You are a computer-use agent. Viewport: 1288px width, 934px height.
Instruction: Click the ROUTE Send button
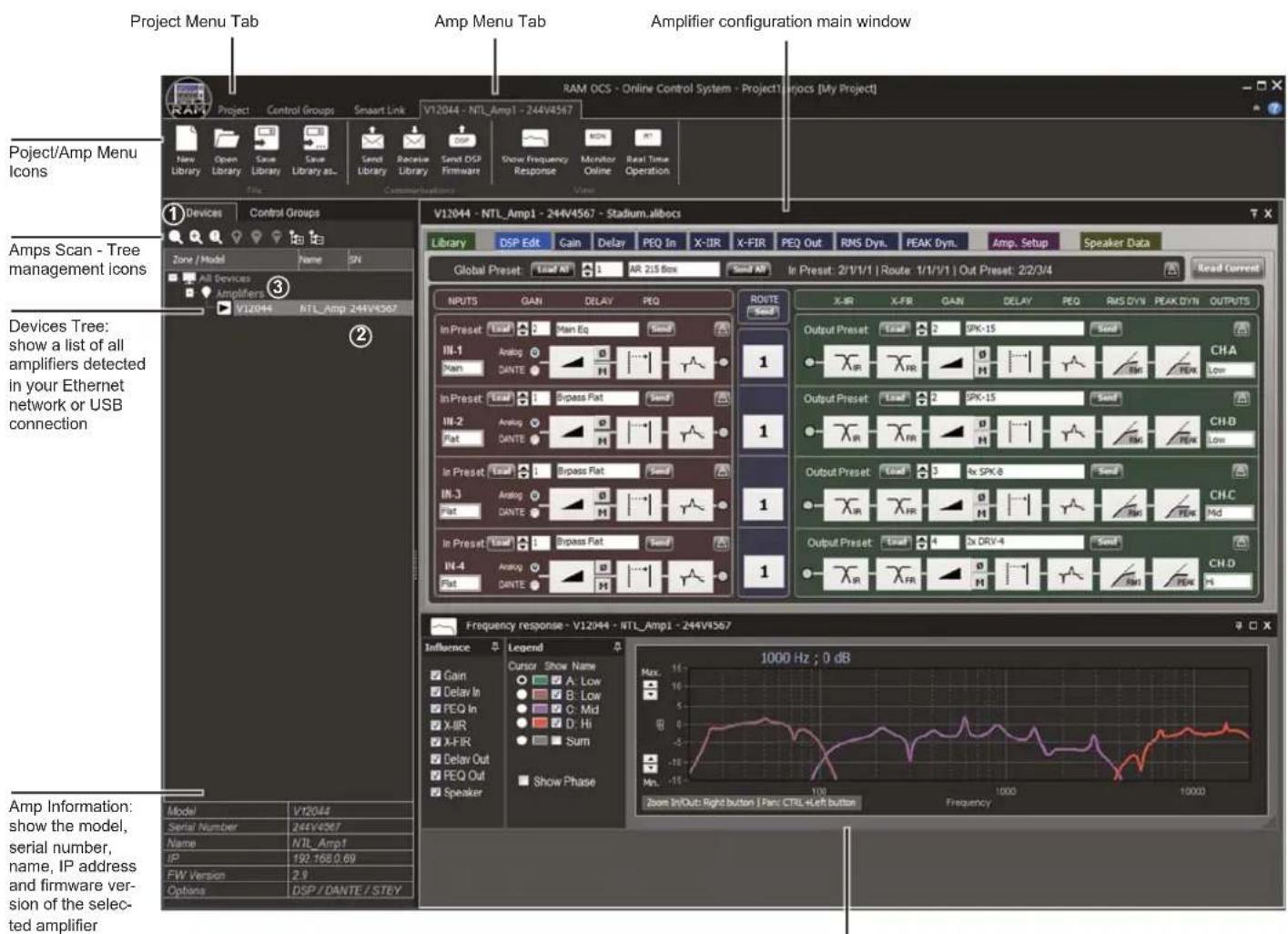point(763,312)
